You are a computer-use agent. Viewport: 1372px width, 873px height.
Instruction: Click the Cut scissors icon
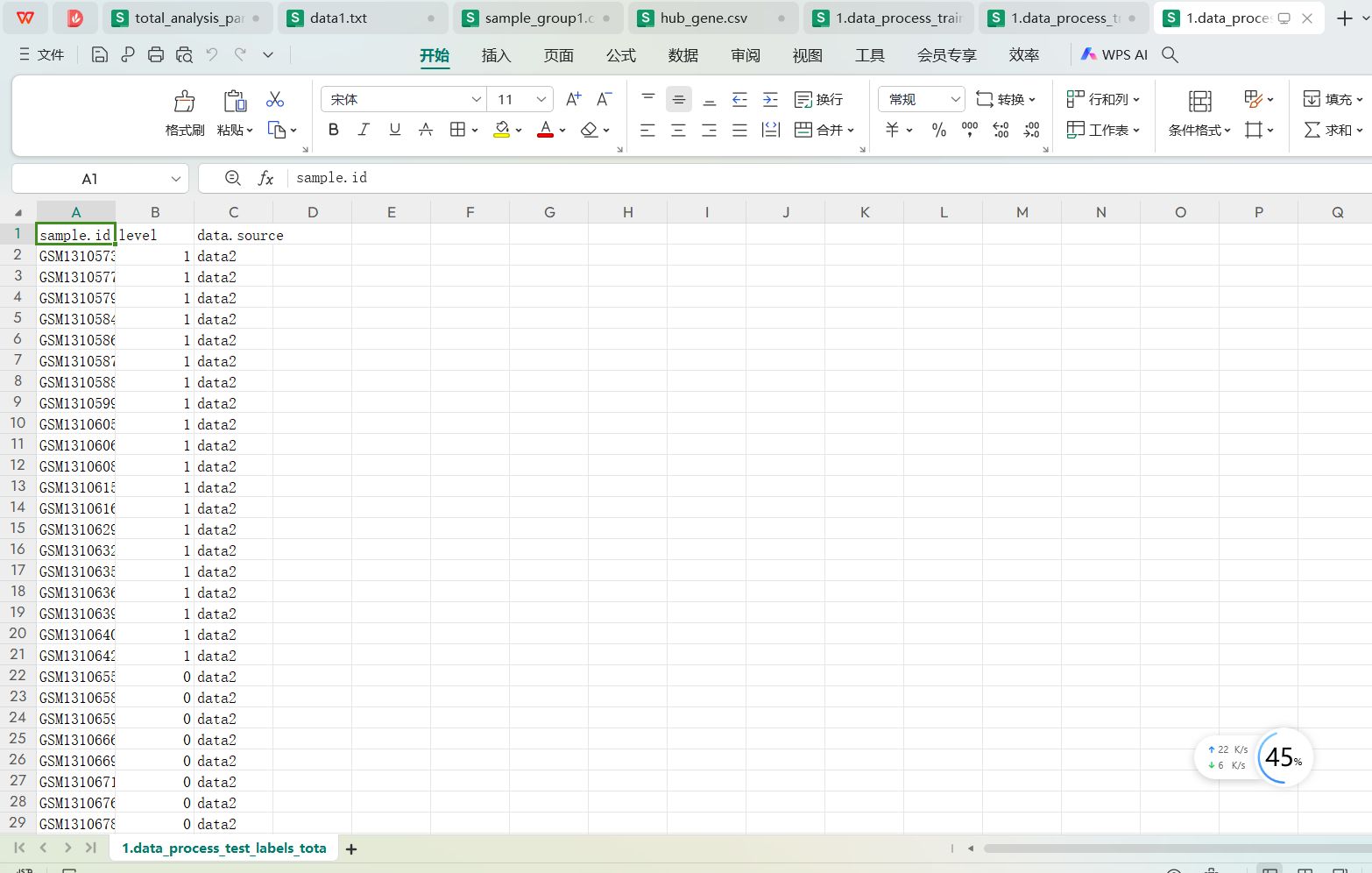(275, 99)
